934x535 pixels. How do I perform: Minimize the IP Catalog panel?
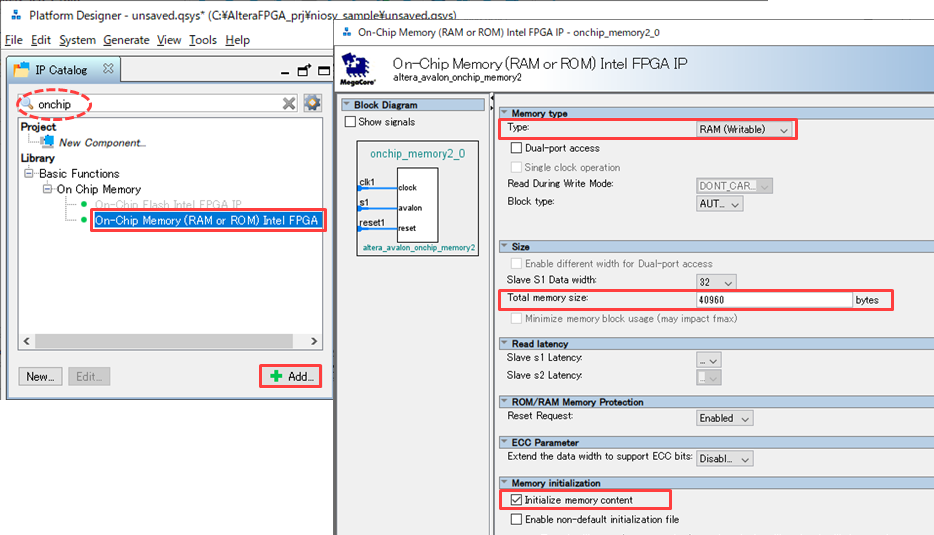[x=285, y=72]
